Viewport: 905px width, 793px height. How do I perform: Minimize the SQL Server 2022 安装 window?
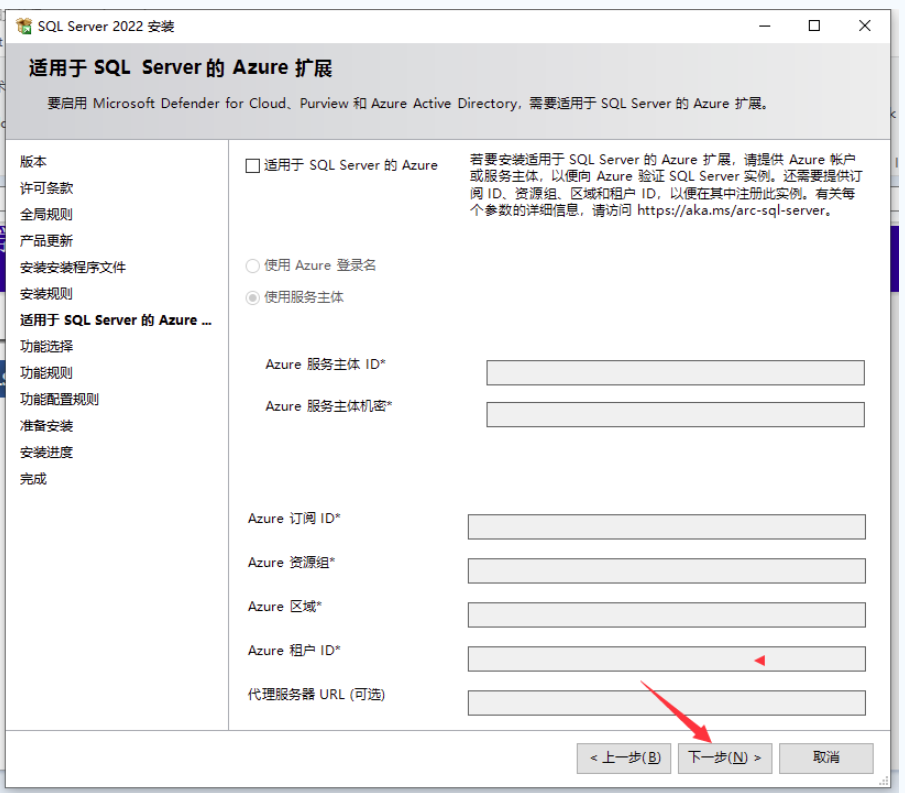point(765,26)
